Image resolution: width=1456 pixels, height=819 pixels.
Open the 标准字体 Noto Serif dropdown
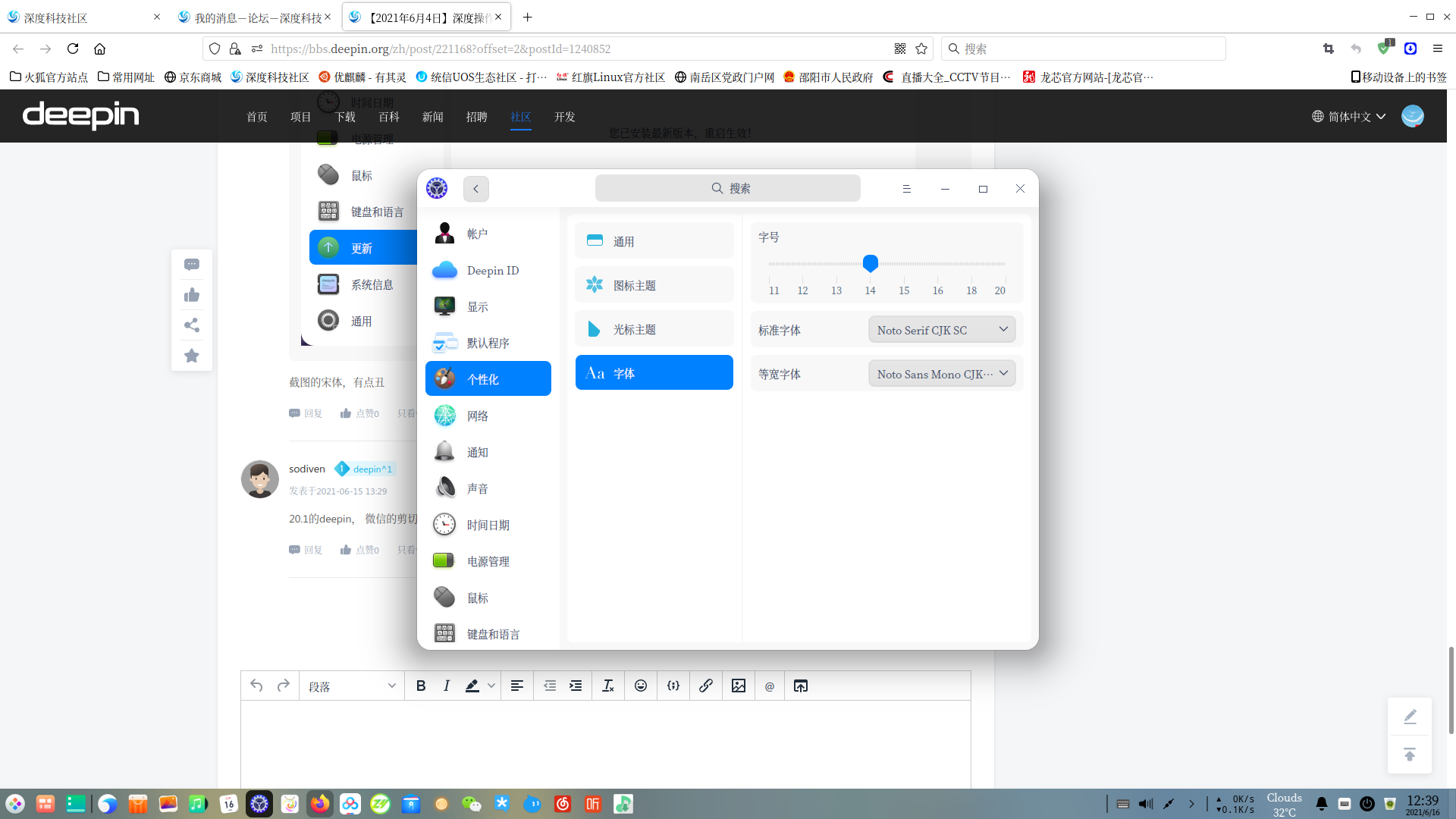coord(942,330)
